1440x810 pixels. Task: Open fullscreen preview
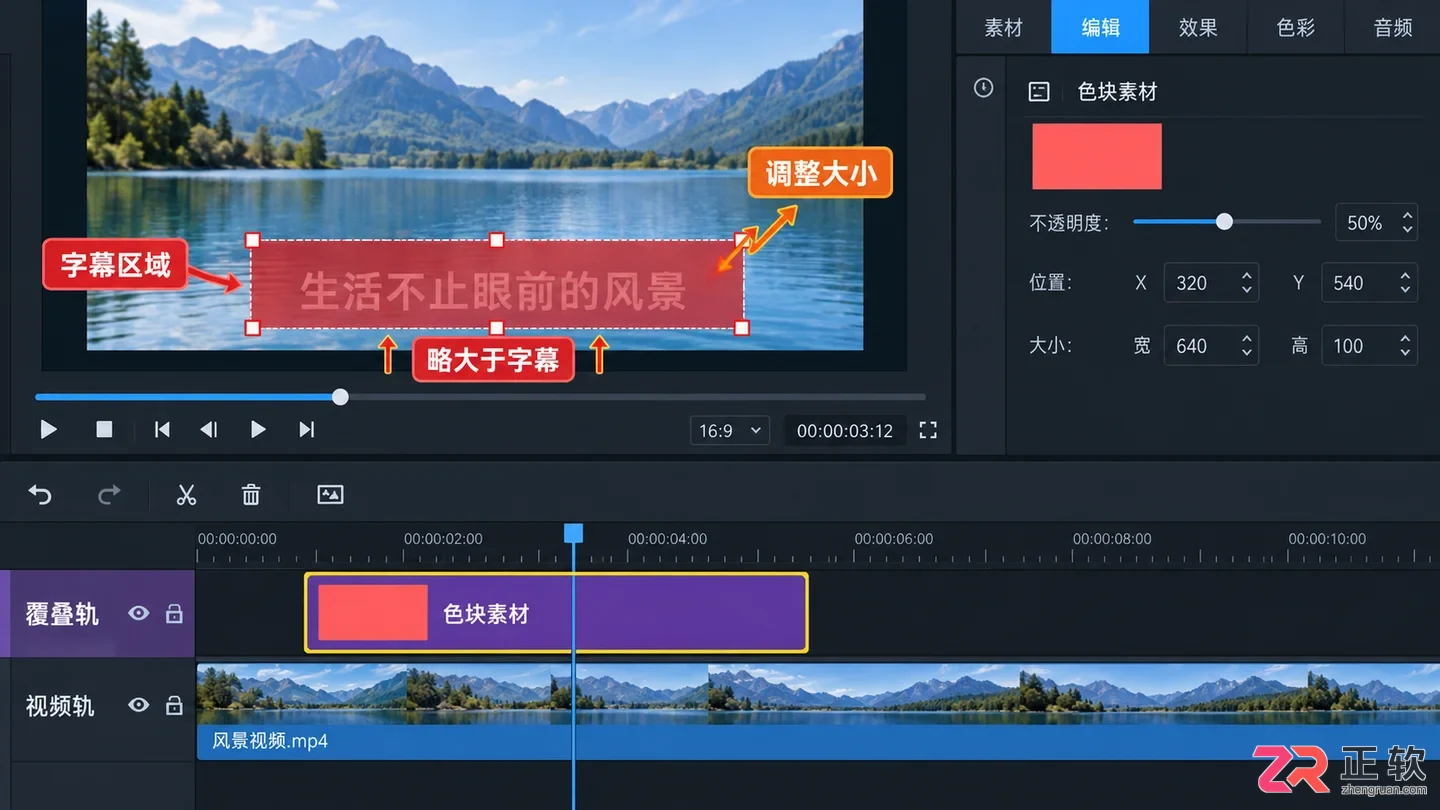tap(928, 431)
